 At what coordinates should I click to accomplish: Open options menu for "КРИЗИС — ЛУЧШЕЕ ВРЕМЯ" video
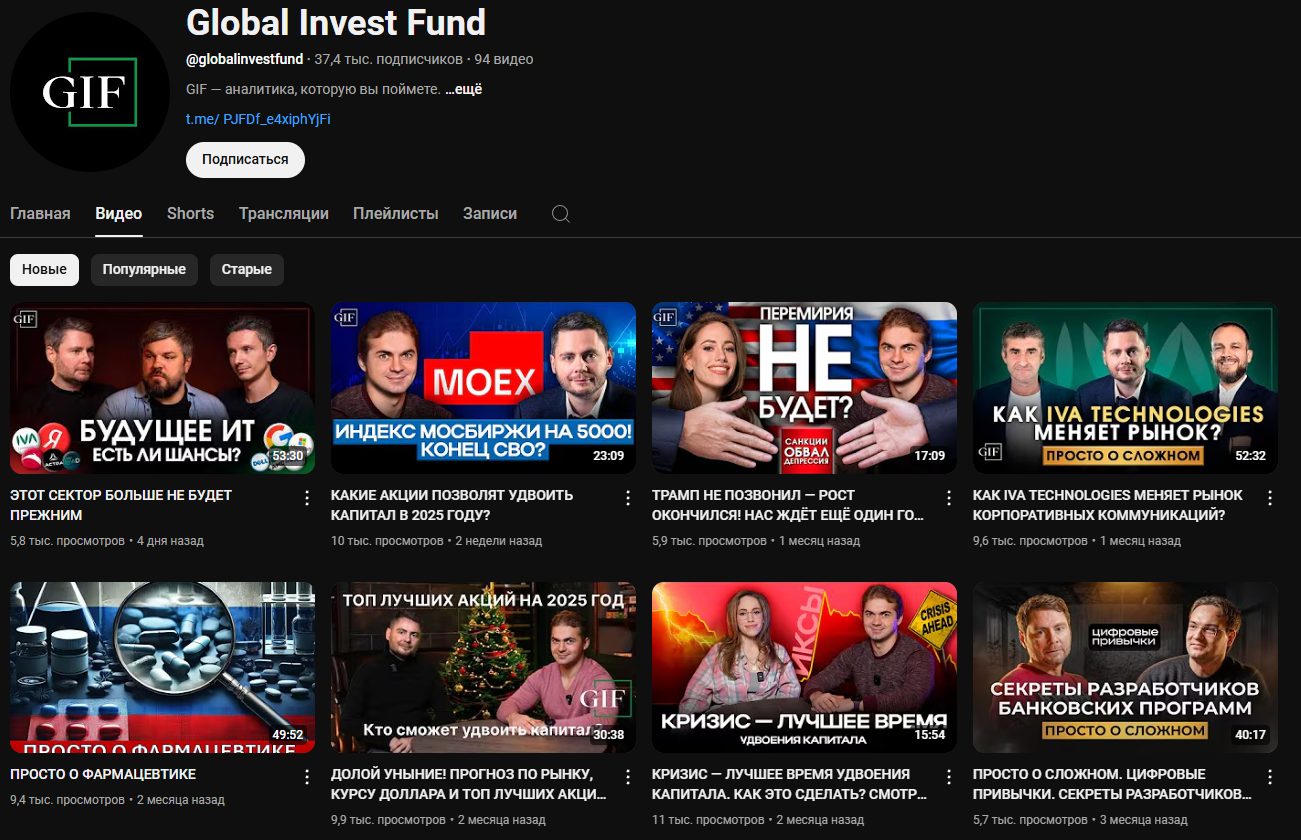[x=949, y=777]
